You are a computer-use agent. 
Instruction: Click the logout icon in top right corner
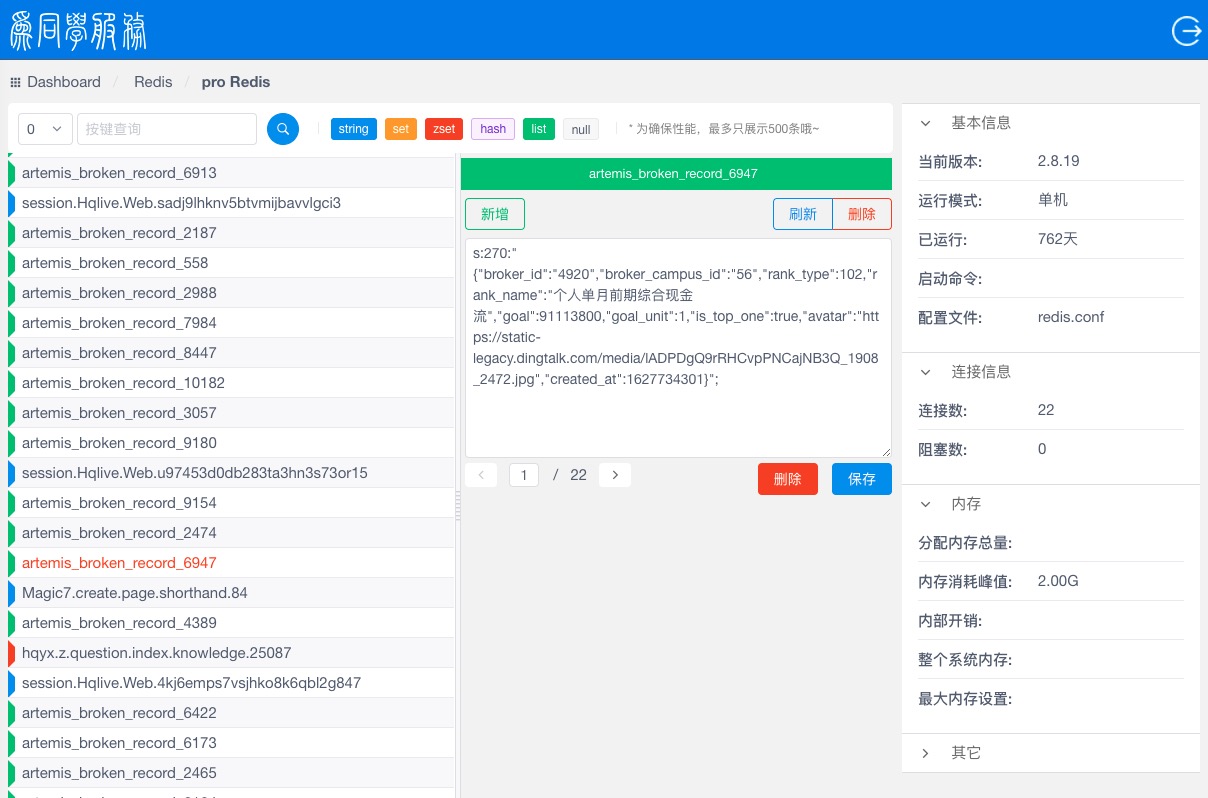click(1186, 30)
